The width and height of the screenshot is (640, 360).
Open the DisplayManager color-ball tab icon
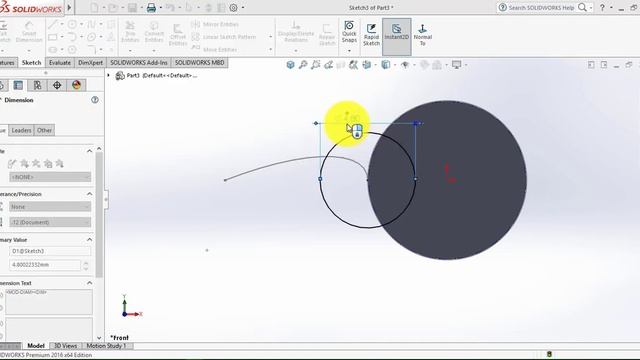(76, 85)
